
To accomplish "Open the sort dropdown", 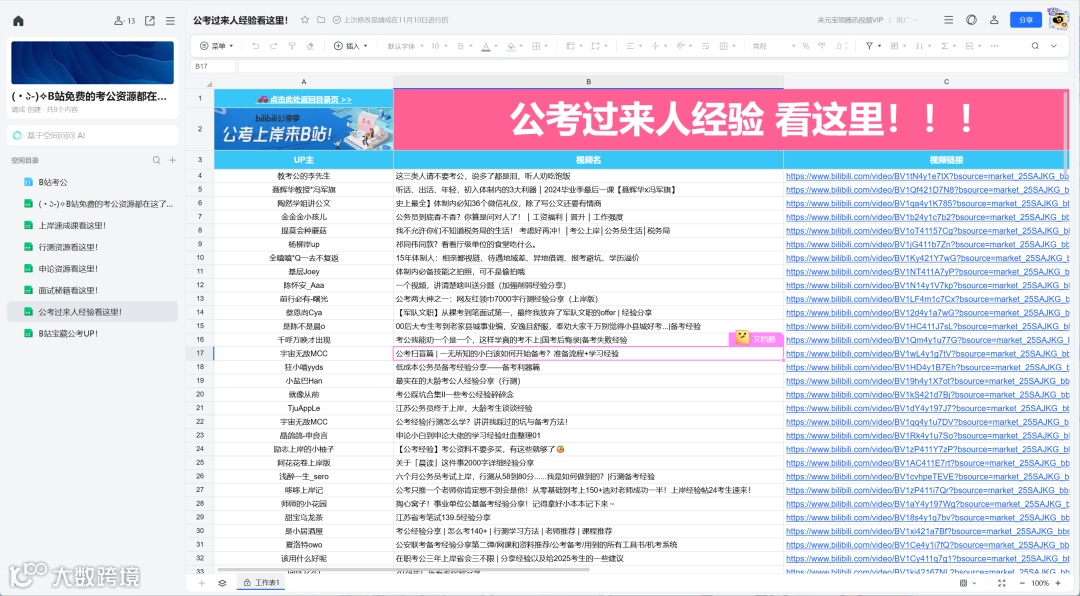I will pyautogui.click(x=923, y=46).
